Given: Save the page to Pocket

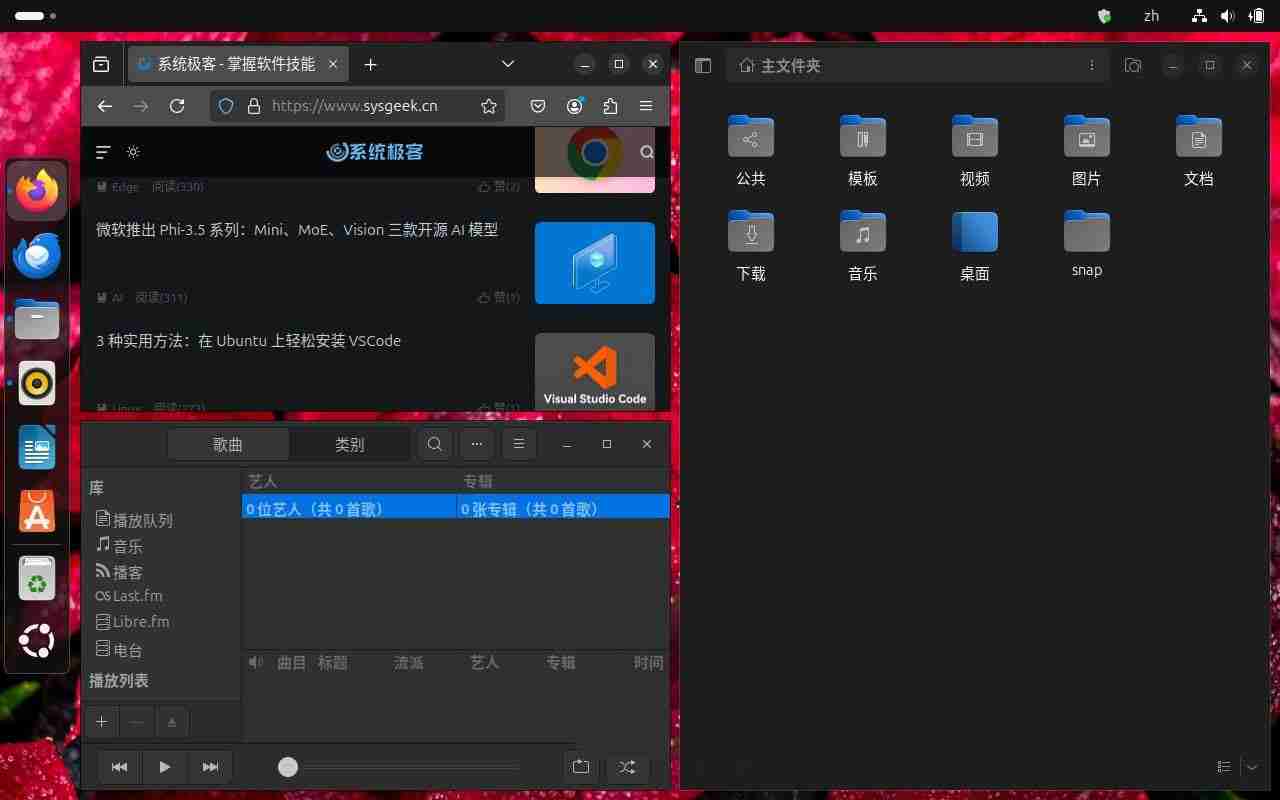Looking at the screenshot, I should (538, 106).
